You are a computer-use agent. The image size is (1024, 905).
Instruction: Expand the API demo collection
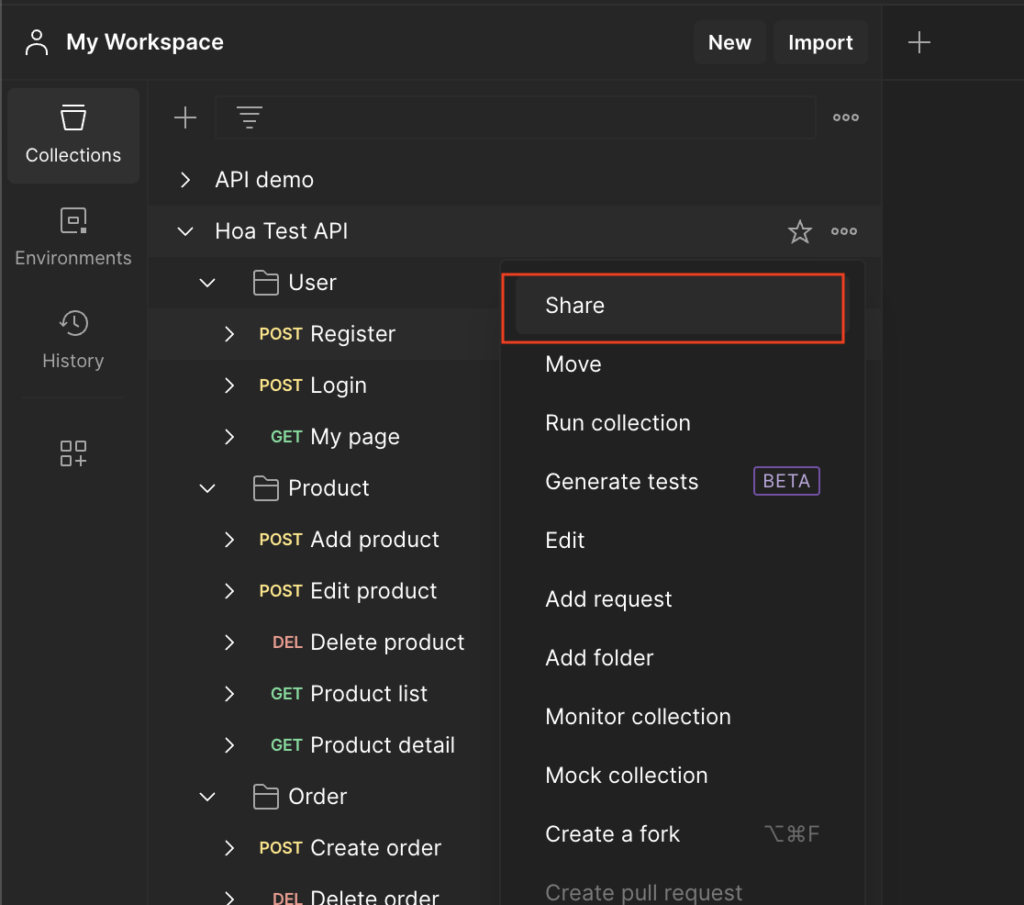pos(185,180)
